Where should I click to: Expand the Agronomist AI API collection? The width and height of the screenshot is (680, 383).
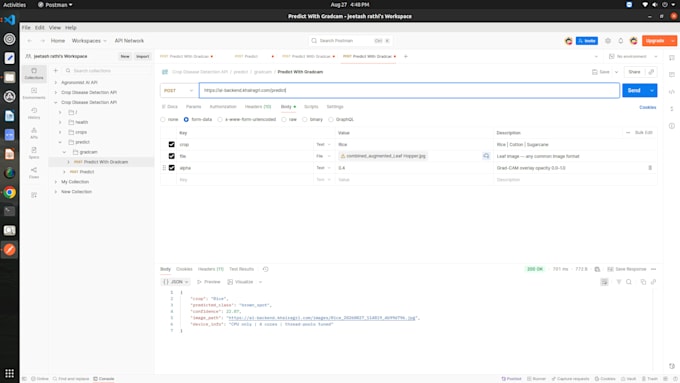(x=56, y=82)
